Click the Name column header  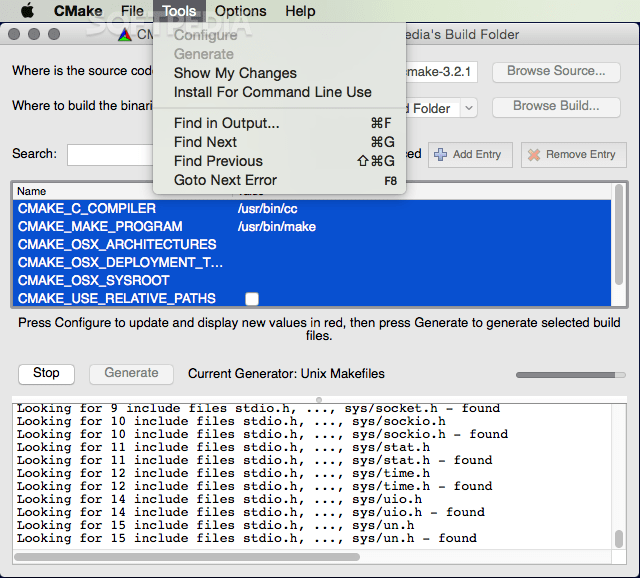(x=31, y=191)
